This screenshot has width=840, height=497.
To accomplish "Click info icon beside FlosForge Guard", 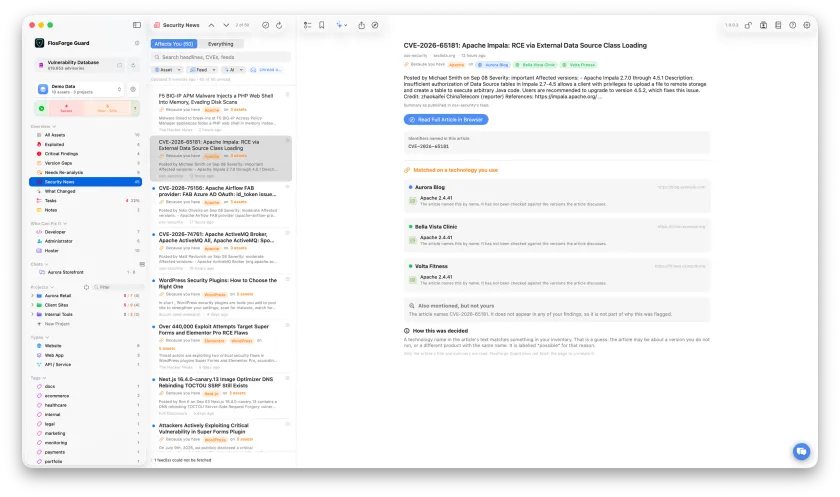I will click(x=137, y=43).
